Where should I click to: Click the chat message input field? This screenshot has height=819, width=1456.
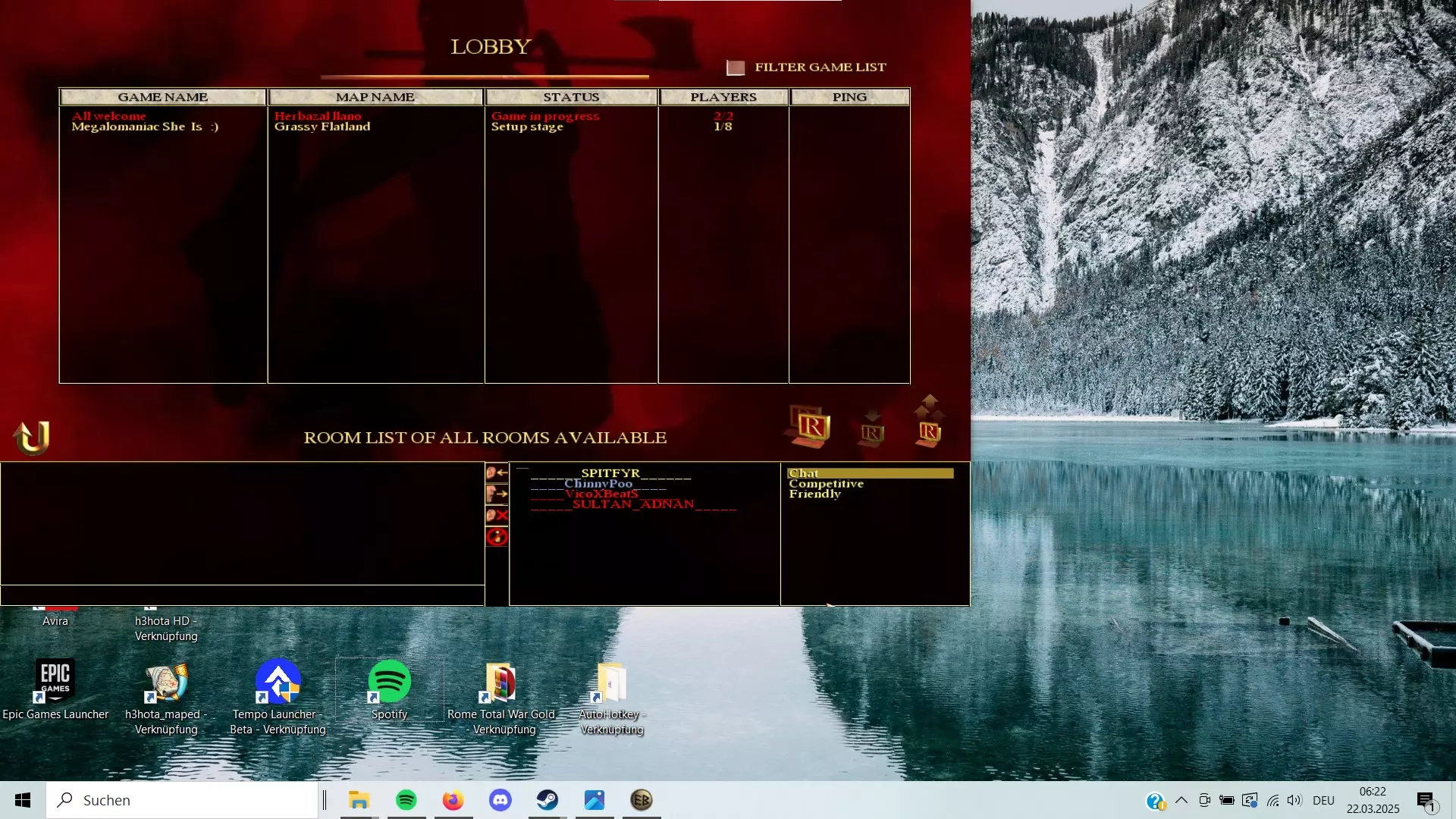242,595
